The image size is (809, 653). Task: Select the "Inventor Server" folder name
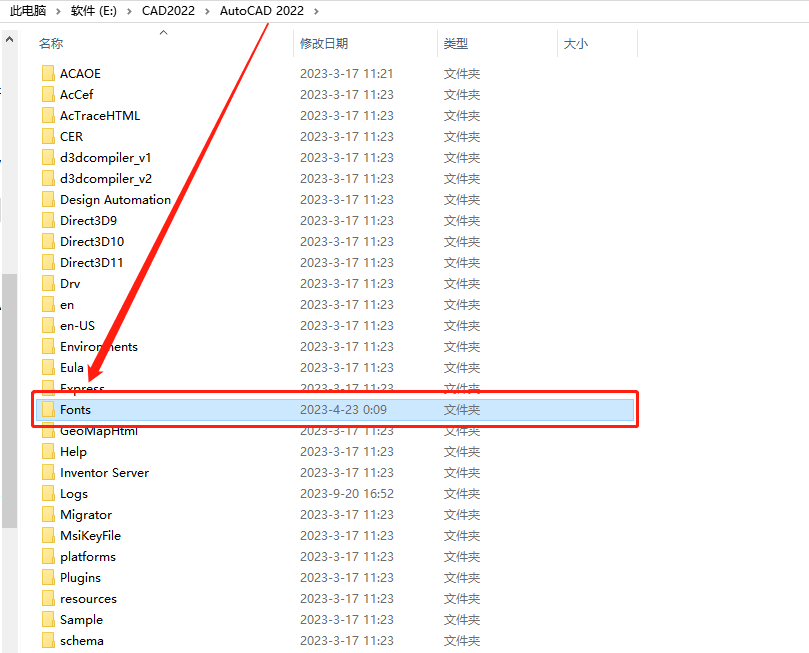point(105,472)
